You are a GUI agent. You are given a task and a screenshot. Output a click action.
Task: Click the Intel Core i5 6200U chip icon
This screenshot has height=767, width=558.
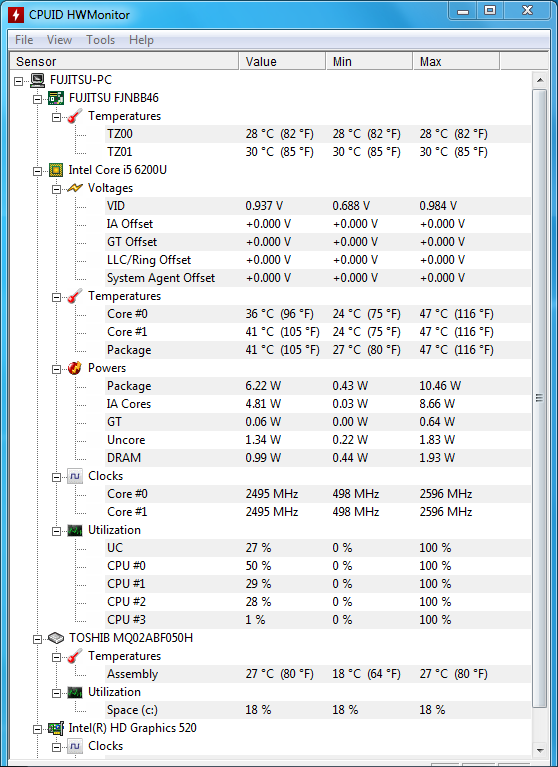[x=56, y=170]
